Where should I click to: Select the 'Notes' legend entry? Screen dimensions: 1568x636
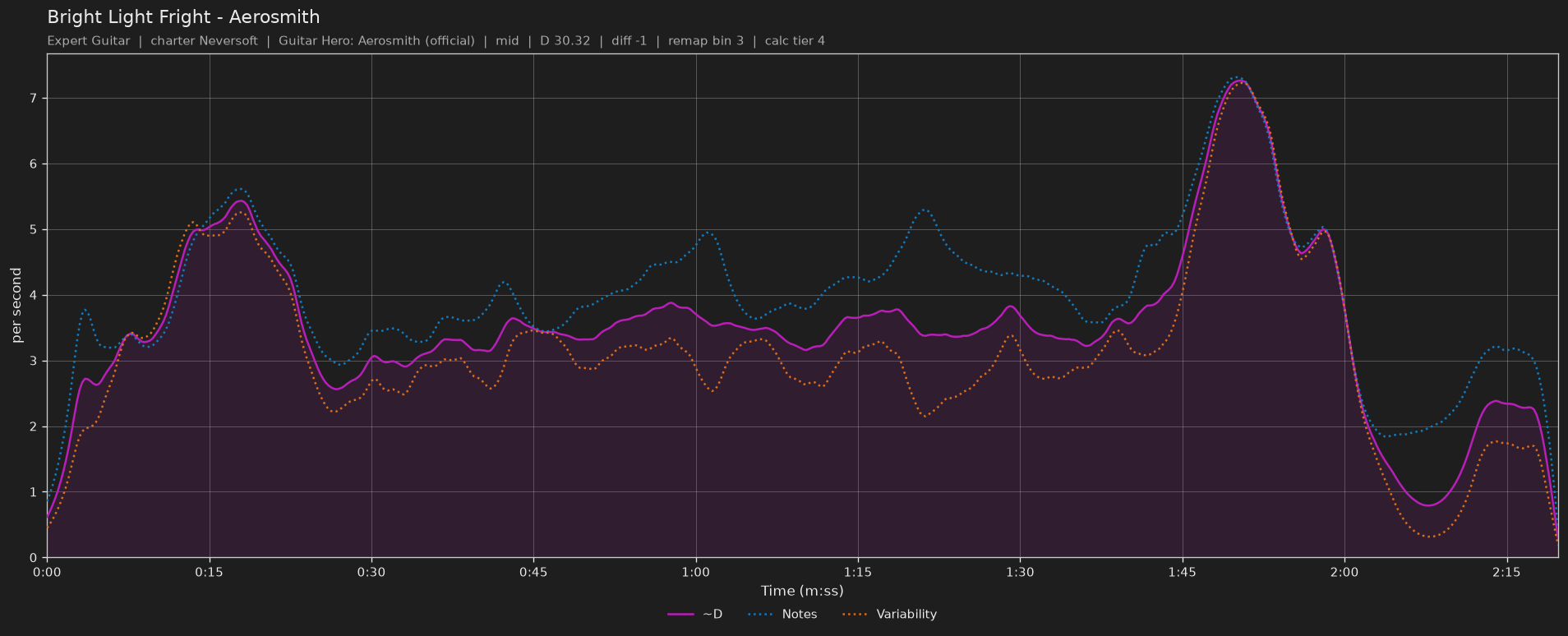click(782, 614)
